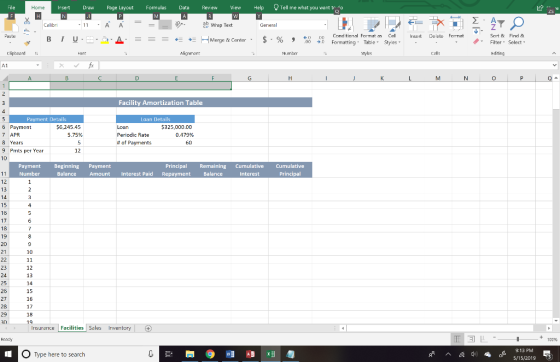This screenshot has height=362, width=560.
Task: Open the Inventory sheet tab
Action: pyautogui.click(x=120, y=328)
